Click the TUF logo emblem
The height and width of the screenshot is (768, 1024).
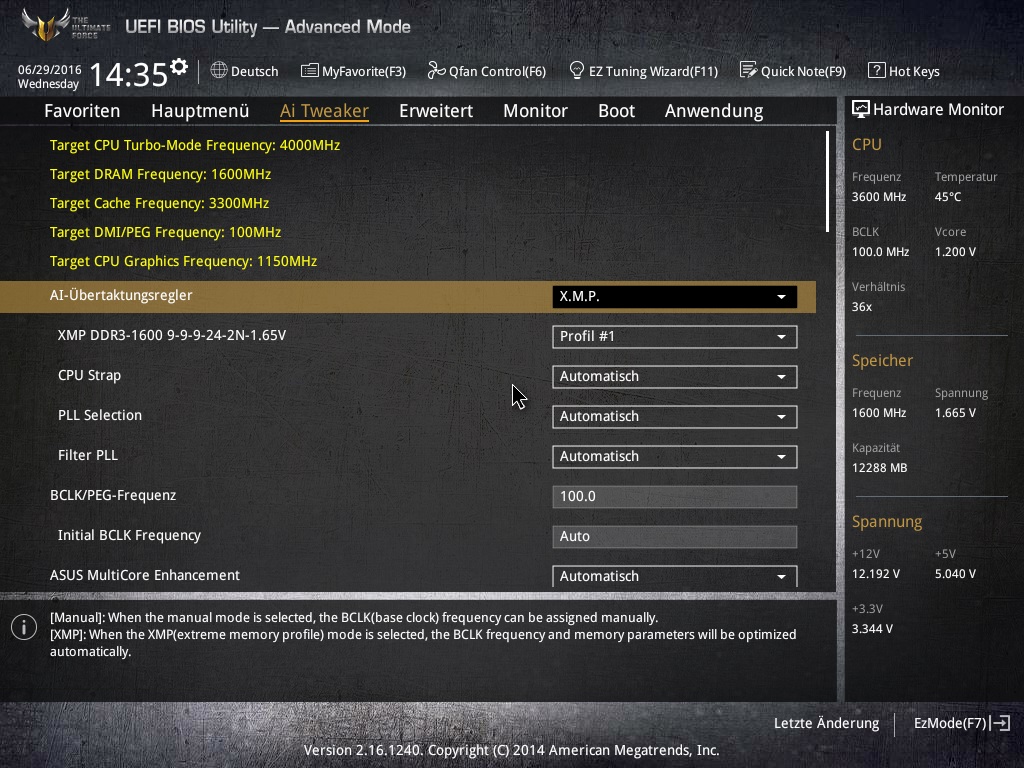coord(46,25)
